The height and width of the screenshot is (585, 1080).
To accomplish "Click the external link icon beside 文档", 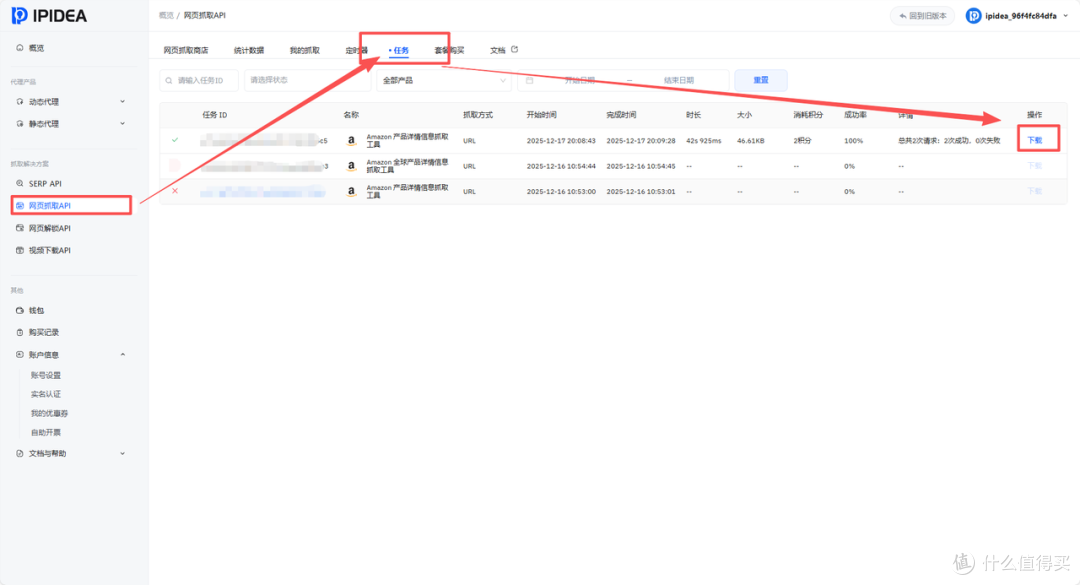I will click(x=515, y=50).
